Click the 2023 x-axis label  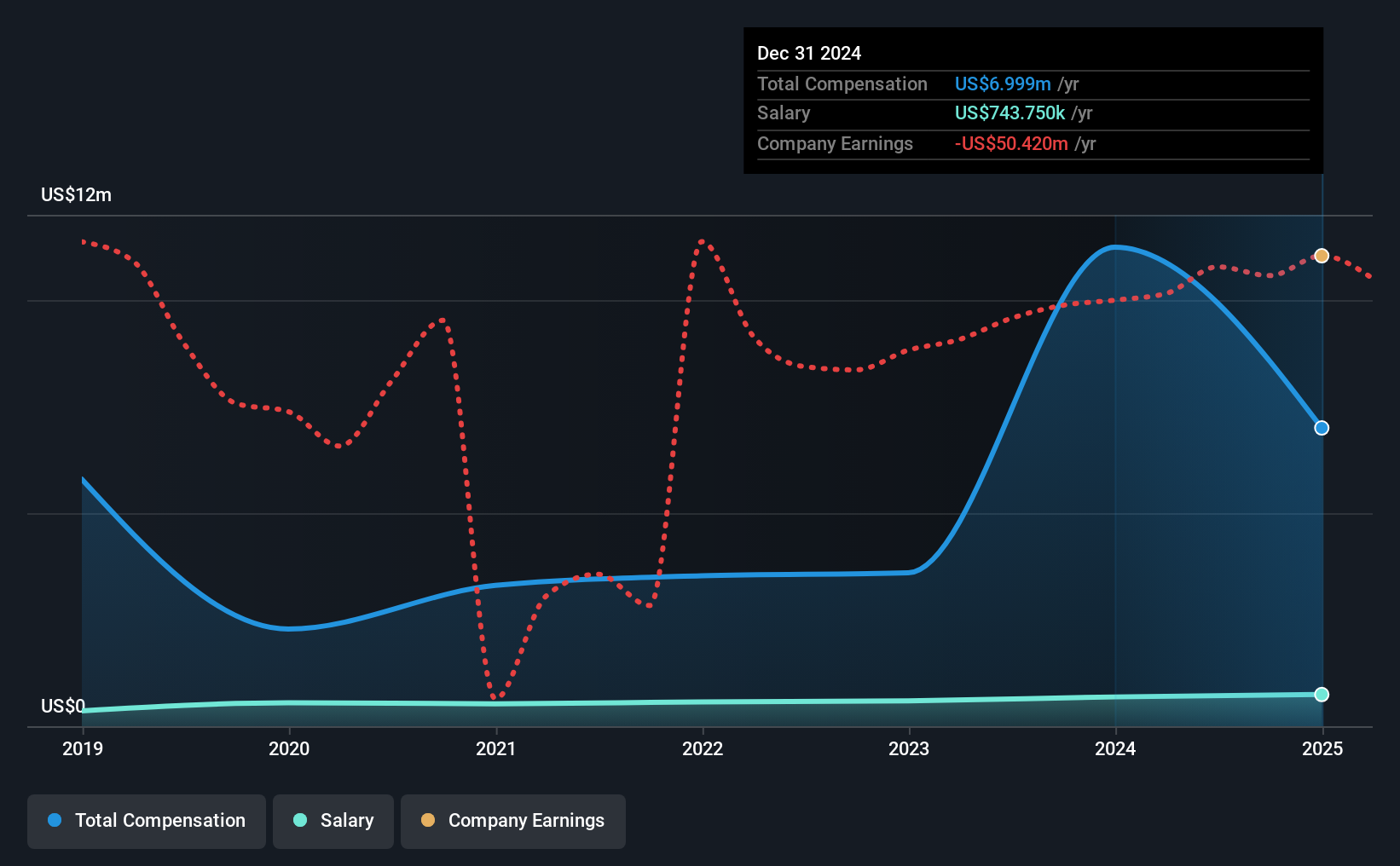pos(909,748)
